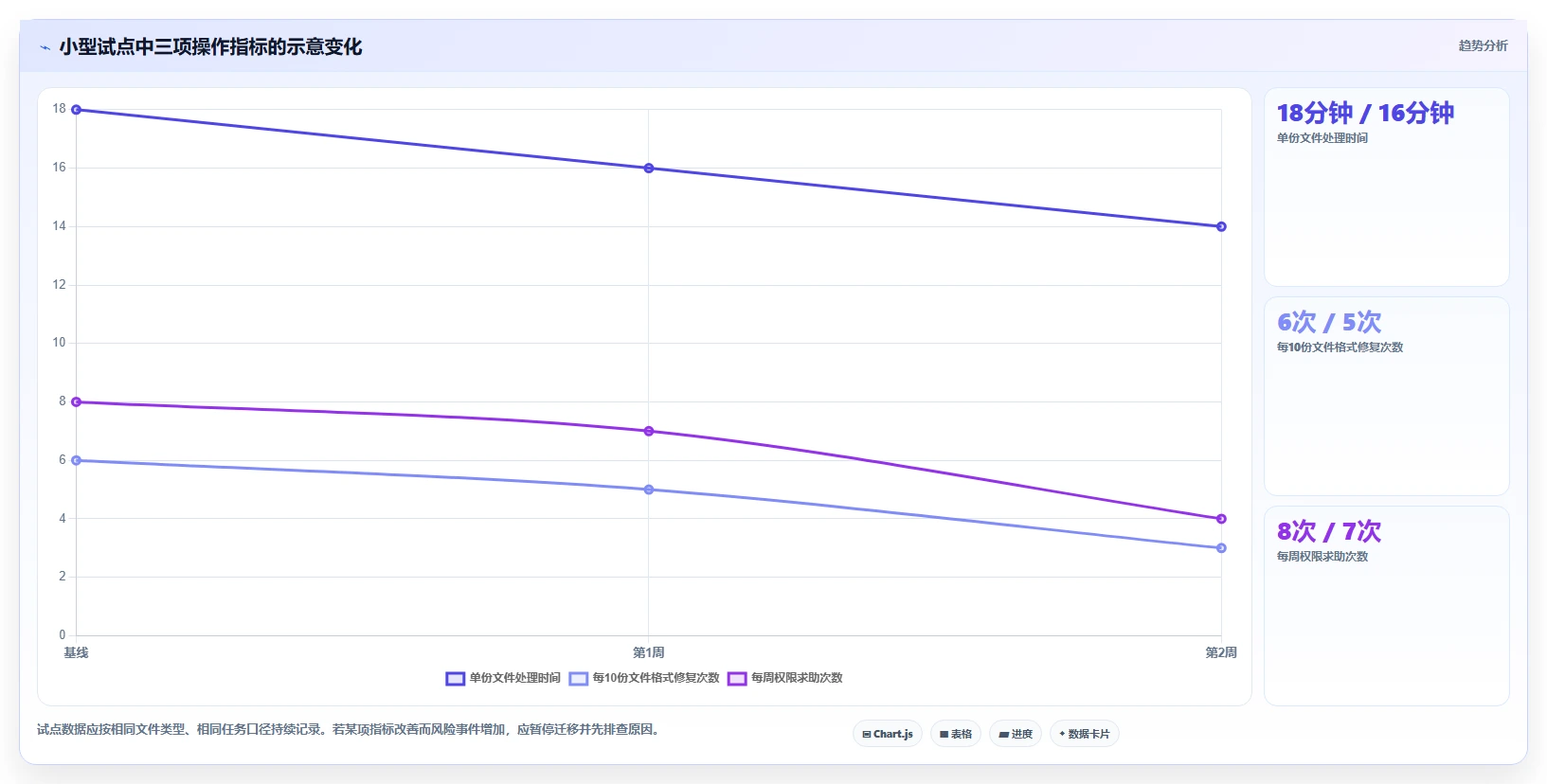Open the 6次 / 5次 stat card
Screen dimensions: 1547x784
click(1387, 397)
